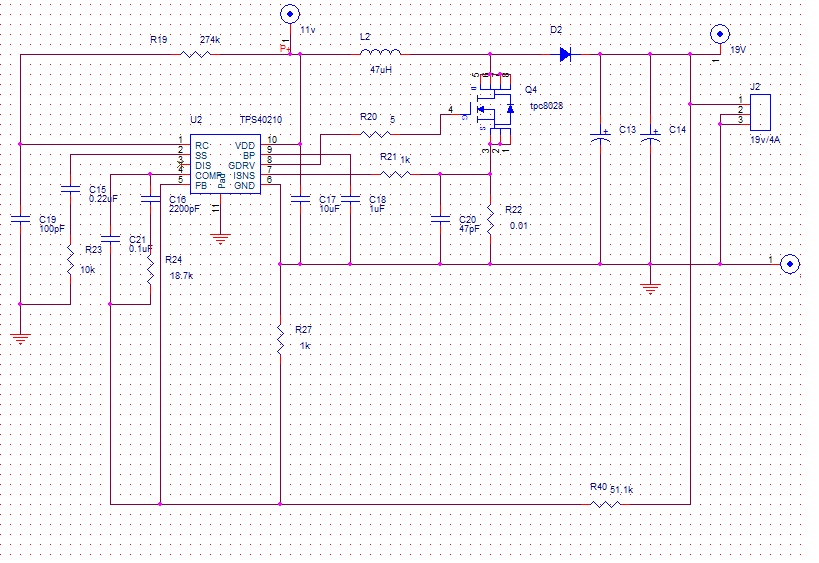Click the VDD pin label on U2
This screenshot has width=819, height=563.
(245, 146)
